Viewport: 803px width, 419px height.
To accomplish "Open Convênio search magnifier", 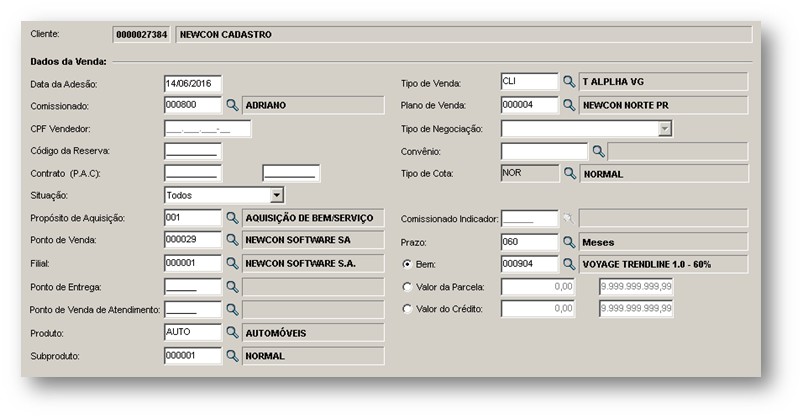I will pos(598,152).
